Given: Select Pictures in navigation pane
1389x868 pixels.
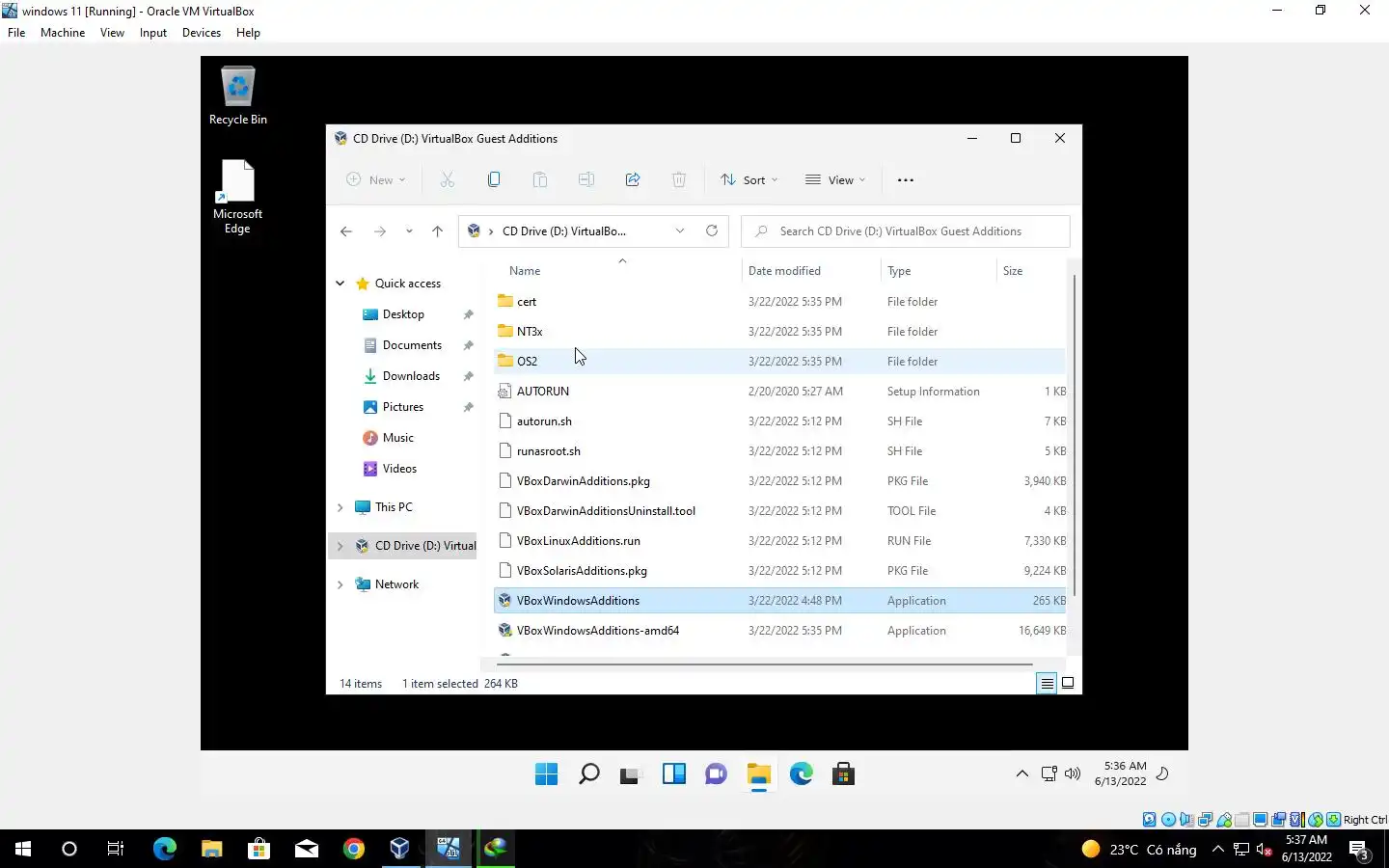Looking at the screenshot, I should (x=403, y=407).
